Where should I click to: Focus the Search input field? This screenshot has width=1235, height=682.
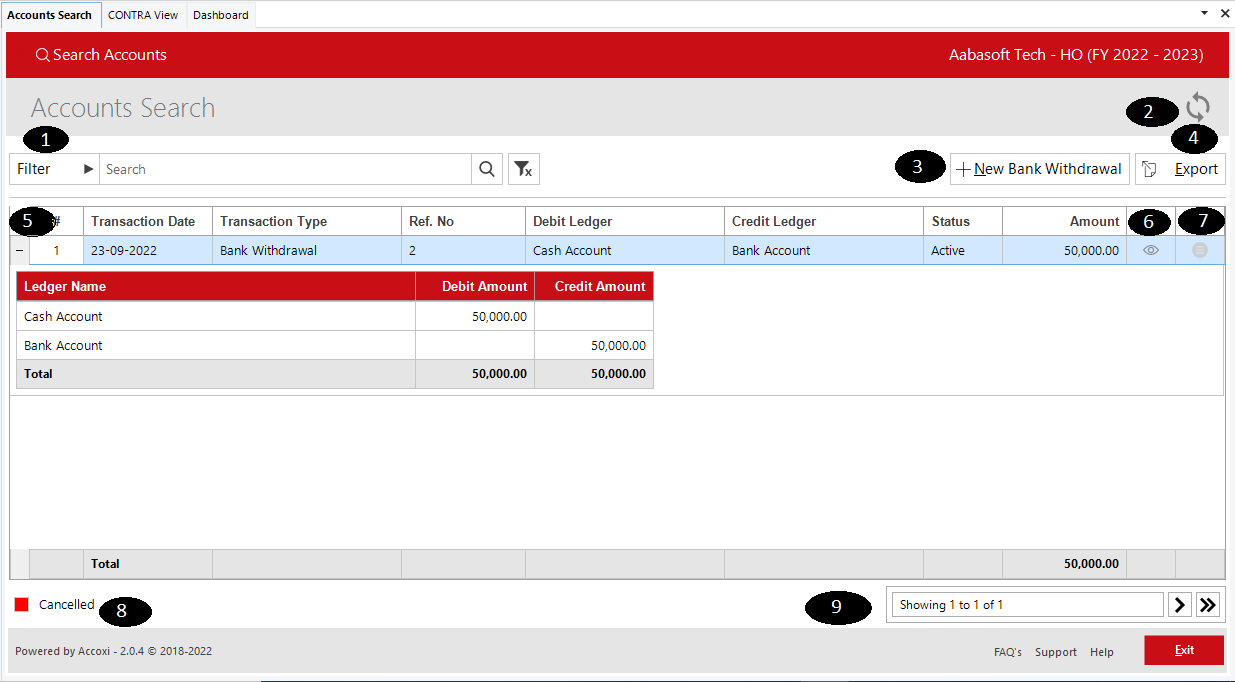coord(285,169)
